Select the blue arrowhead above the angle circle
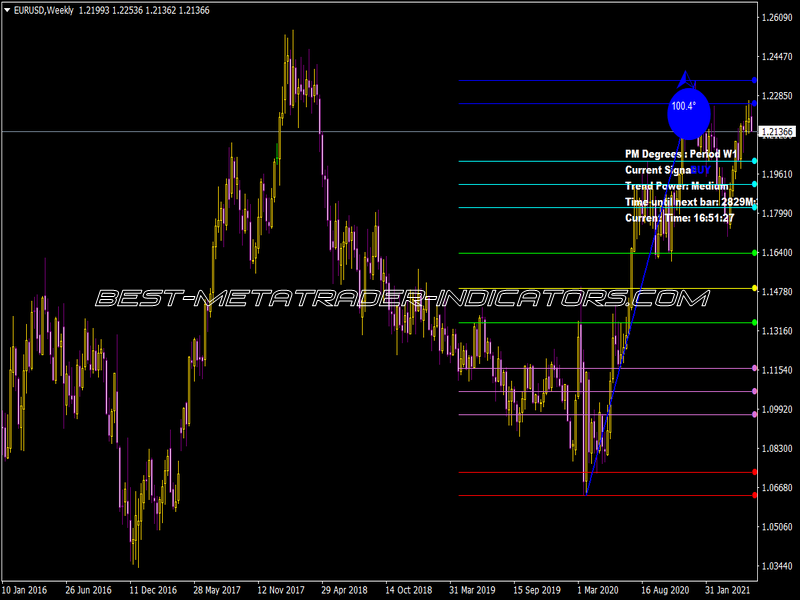800x600 pixels. [685, 79]
